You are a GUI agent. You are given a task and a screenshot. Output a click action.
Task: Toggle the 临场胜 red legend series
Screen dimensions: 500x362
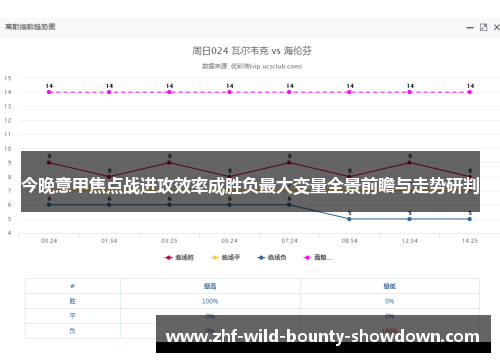pyautogui.click(x=179, y=257)
